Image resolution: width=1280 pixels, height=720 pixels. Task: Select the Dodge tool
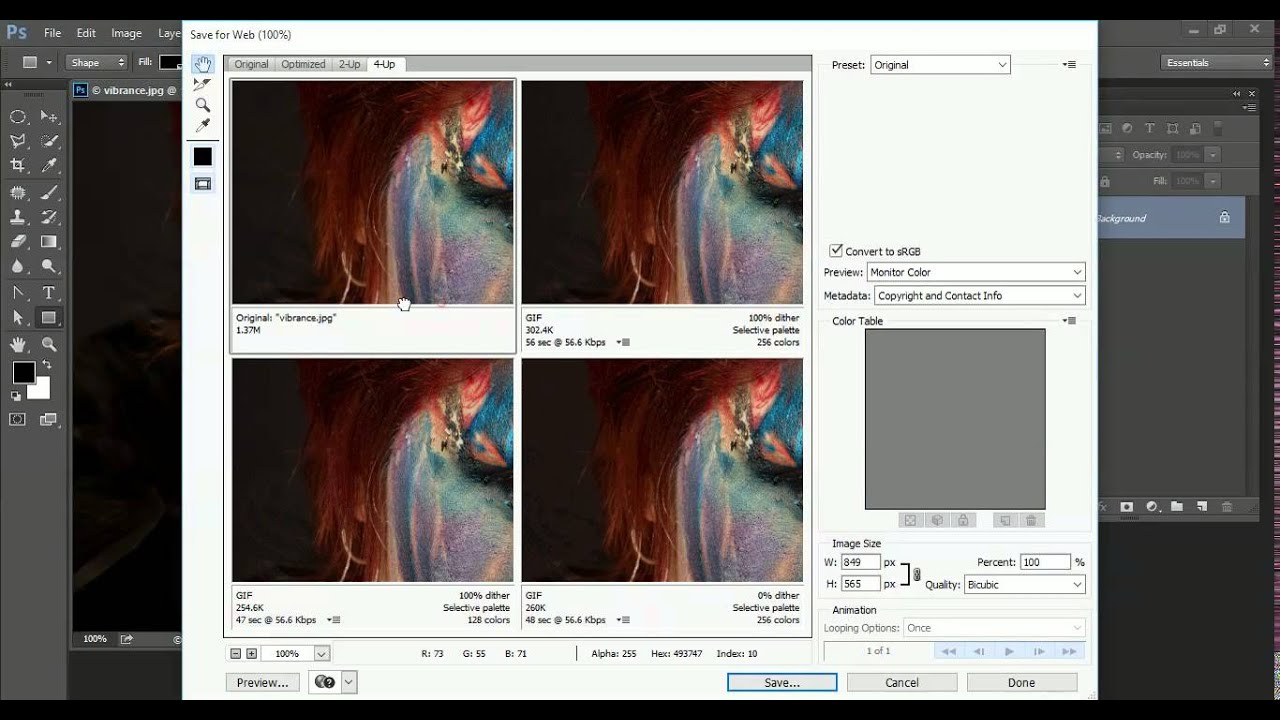(48, 267)
